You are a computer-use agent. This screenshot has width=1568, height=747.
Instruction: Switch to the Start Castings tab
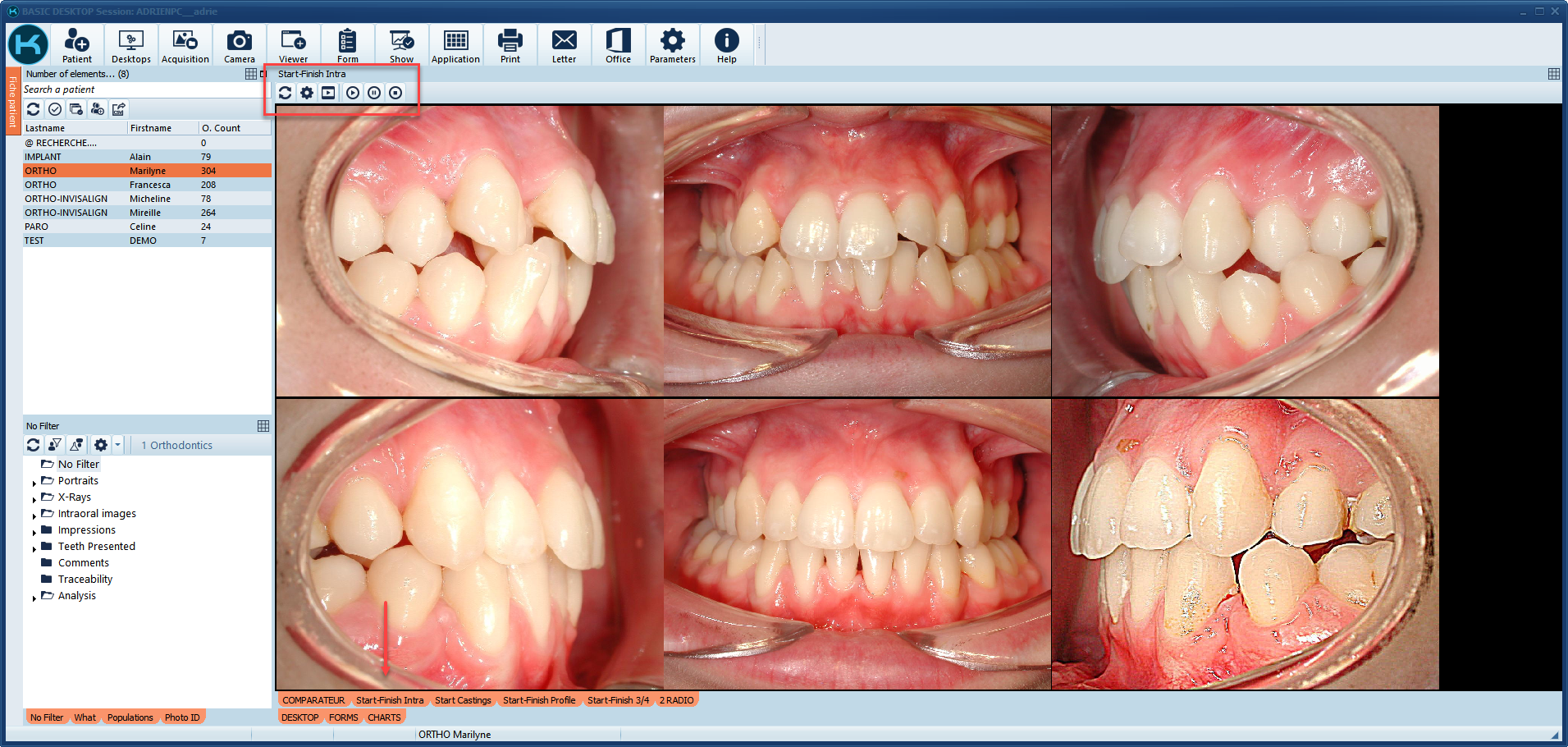[x=463, y=700]
